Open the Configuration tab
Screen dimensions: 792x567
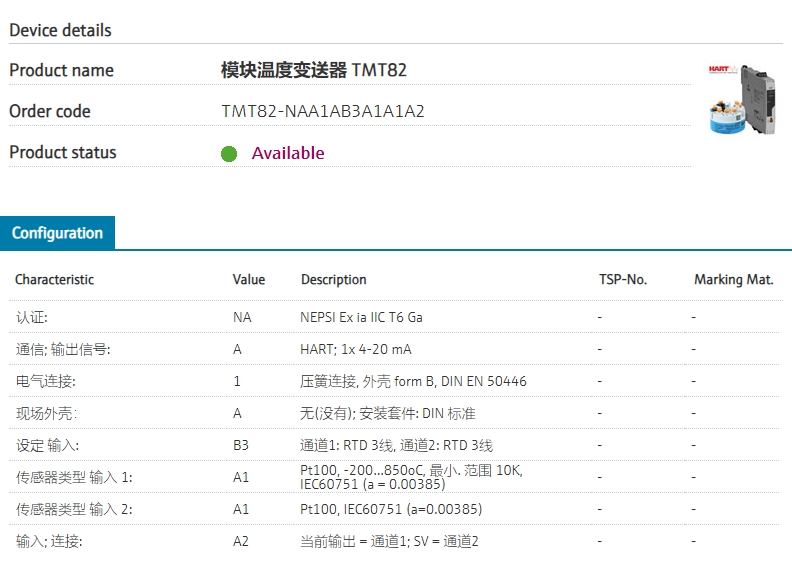coord(58,233)
